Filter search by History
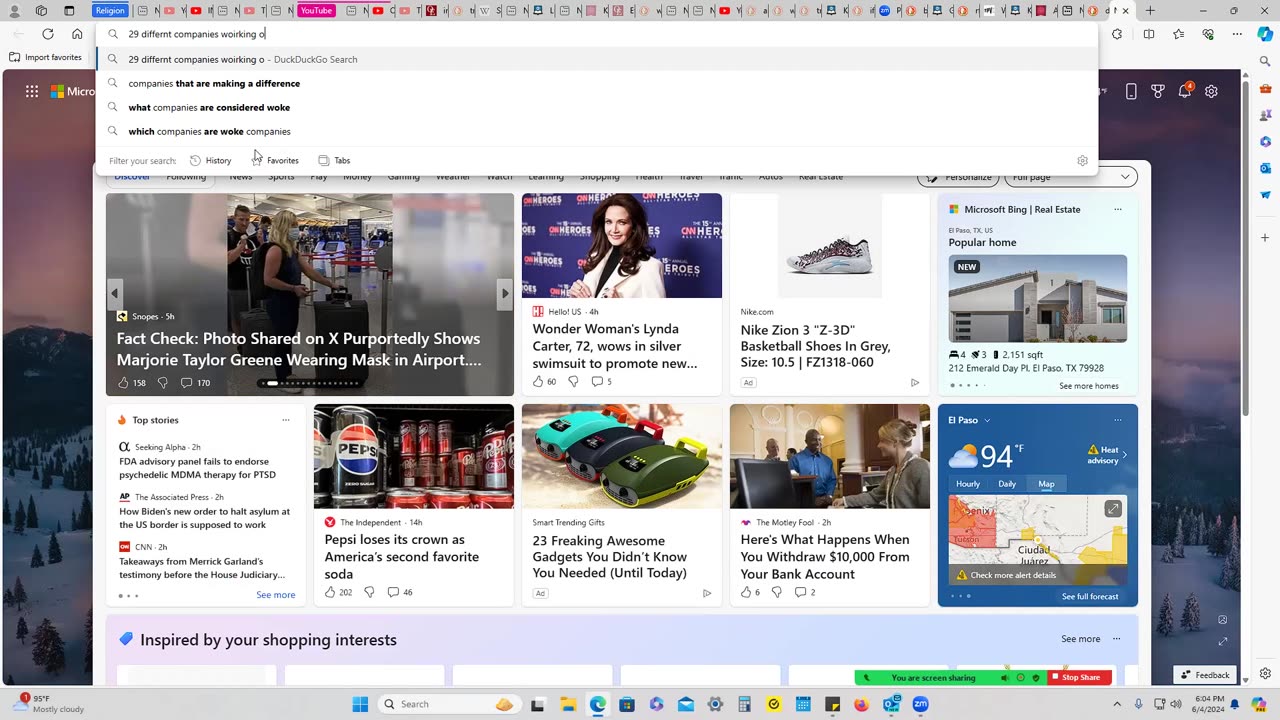1280x720 pixels. (x=211, y=160)
